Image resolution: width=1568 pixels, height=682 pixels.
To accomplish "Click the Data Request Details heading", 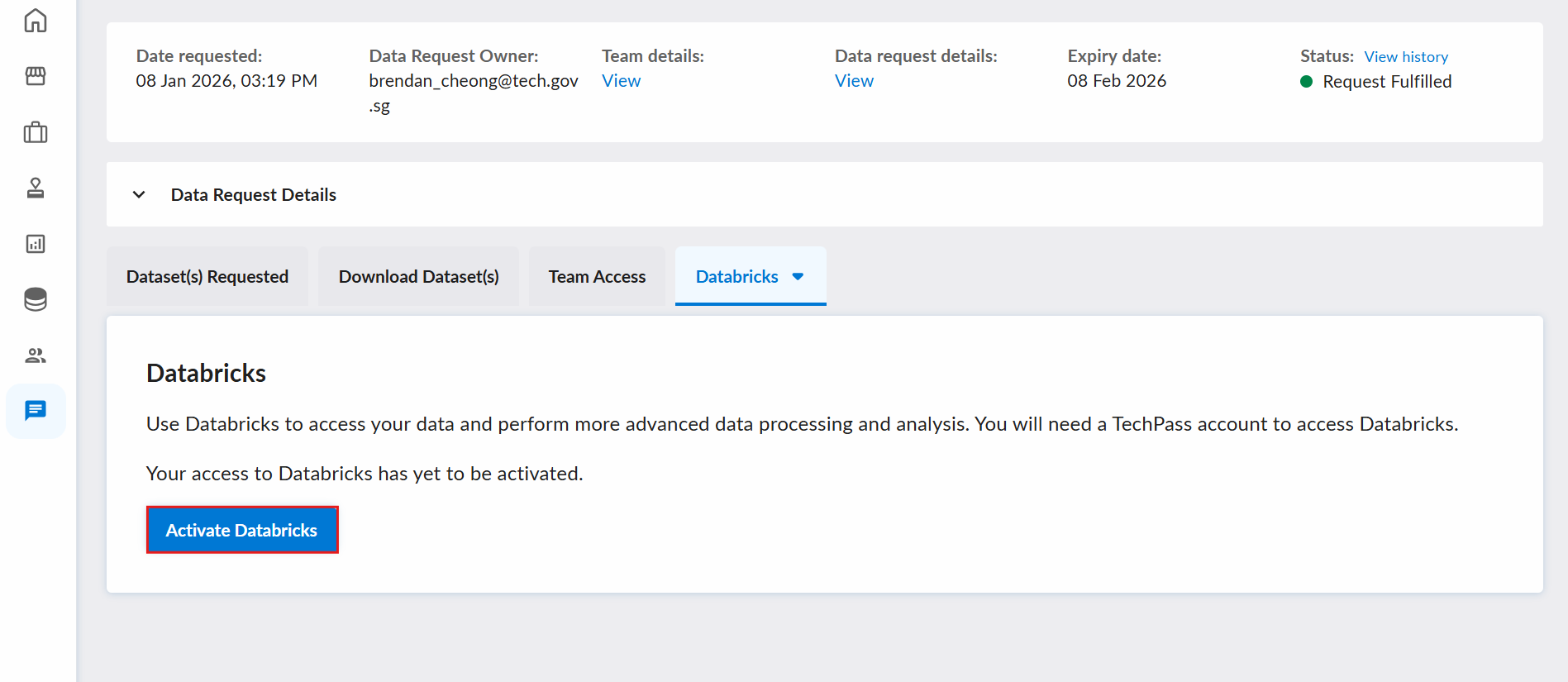I will point(254,195).
